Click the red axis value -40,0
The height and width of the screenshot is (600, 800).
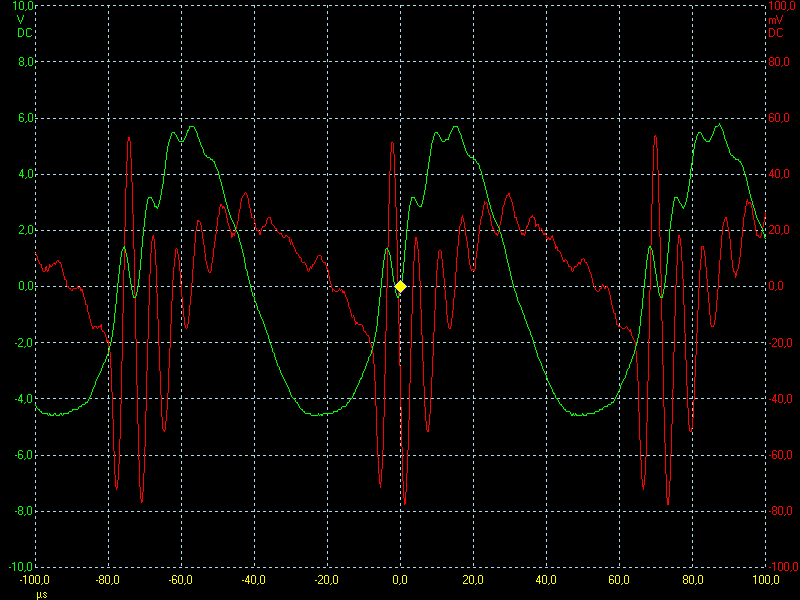(780, 399)
